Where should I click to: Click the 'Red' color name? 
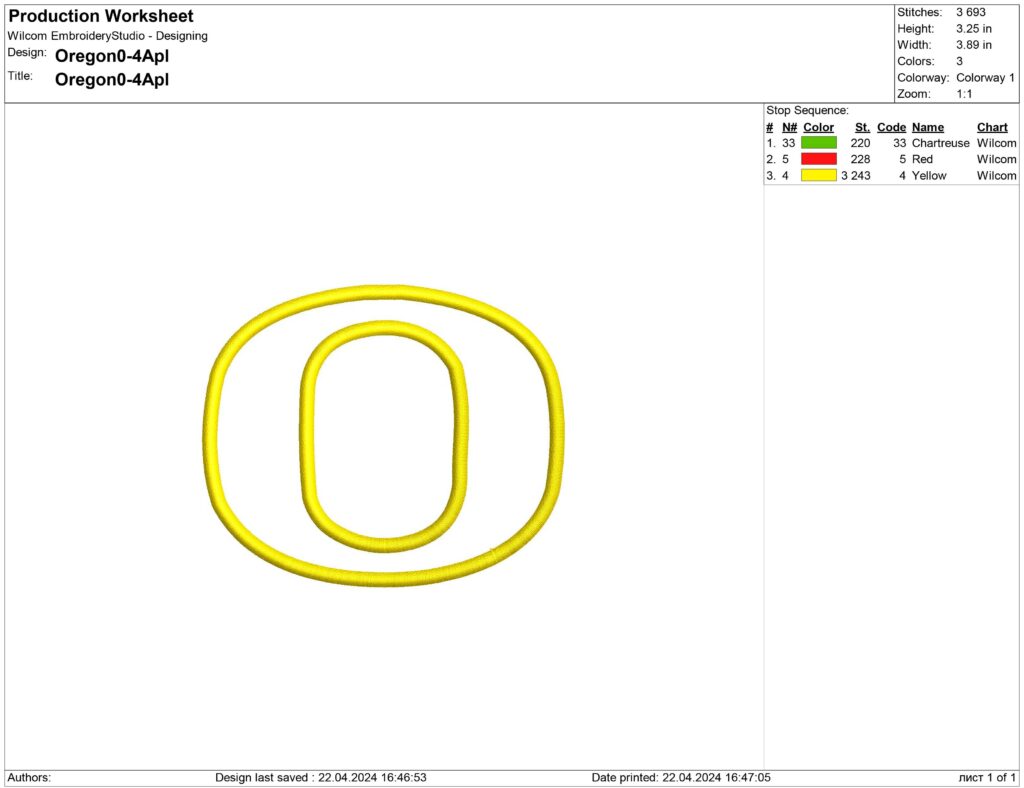[x=922, y=159]
